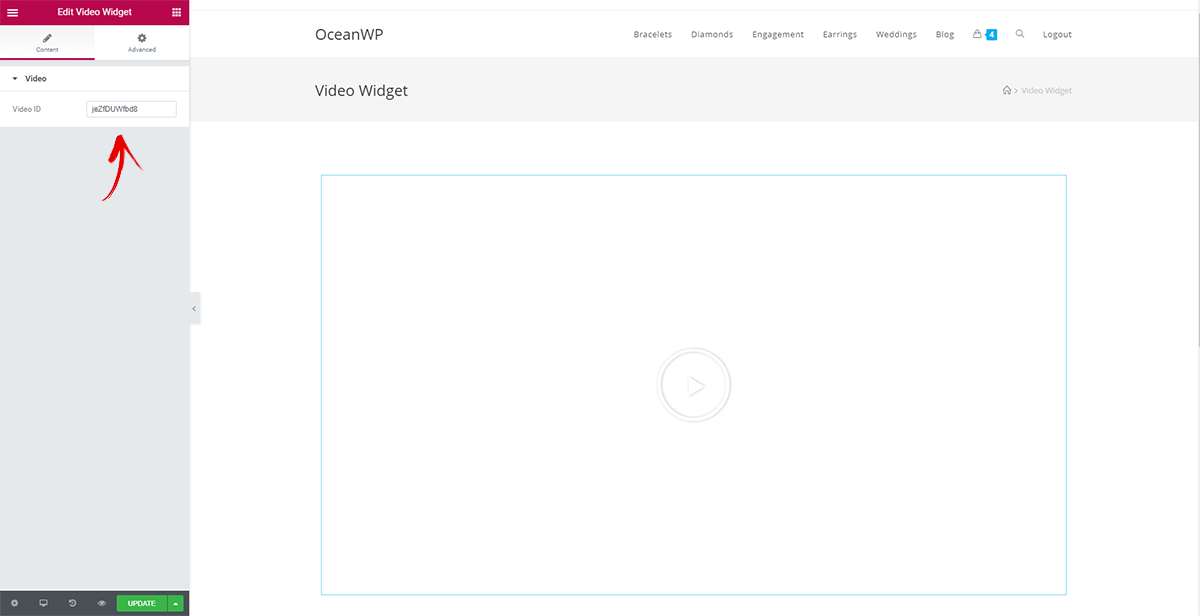Open the shopping cart icon
Screen dimensions: 1200x616
(x=977, y=34)
